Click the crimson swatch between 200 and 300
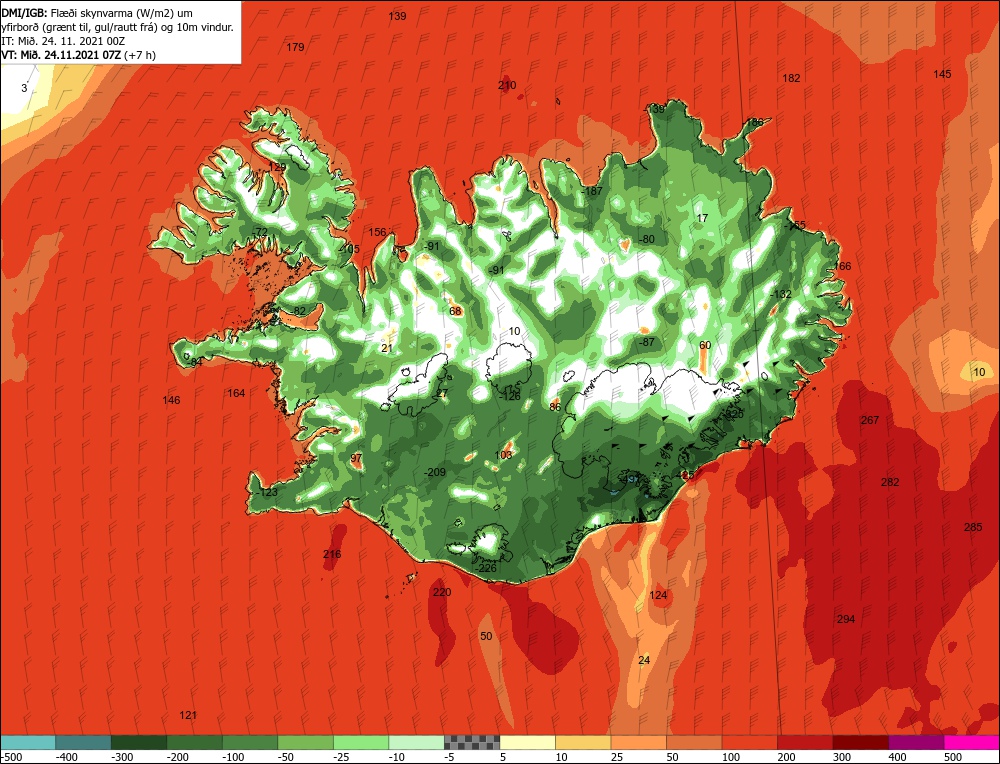This screenshot has height=764, width=1000. (805, 742)
